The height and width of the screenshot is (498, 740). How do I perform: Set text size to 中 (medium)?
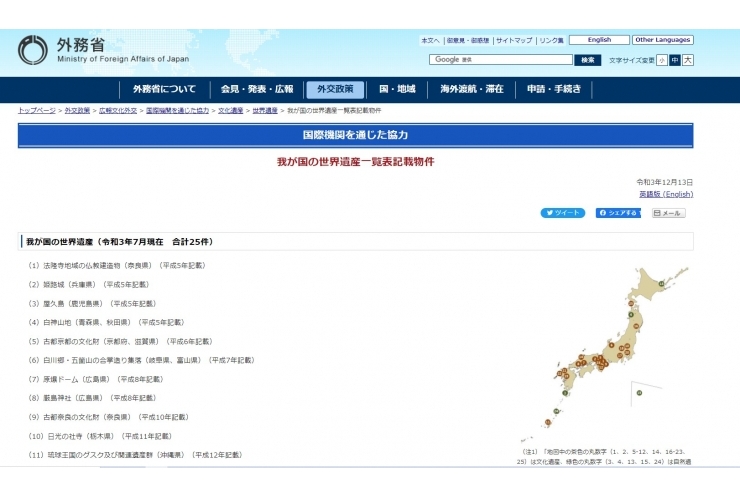click(675, 60)
